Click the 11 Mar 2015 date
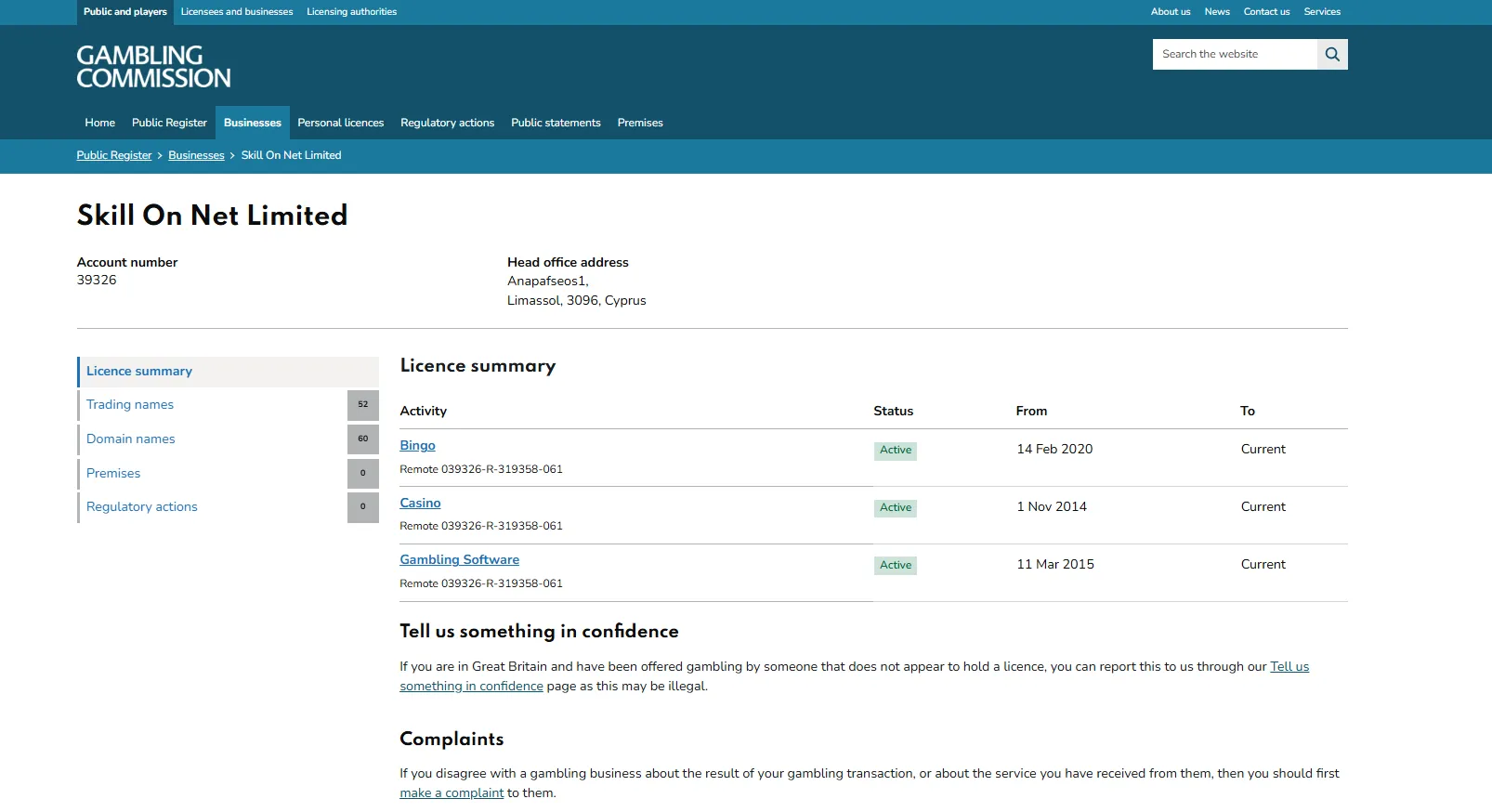Viewport: 1492px width, 812px height. click(x=1055, y=565)
